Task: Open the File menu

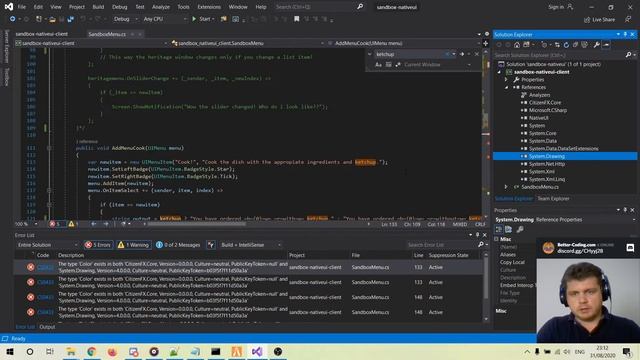Action: coord(22,7)
